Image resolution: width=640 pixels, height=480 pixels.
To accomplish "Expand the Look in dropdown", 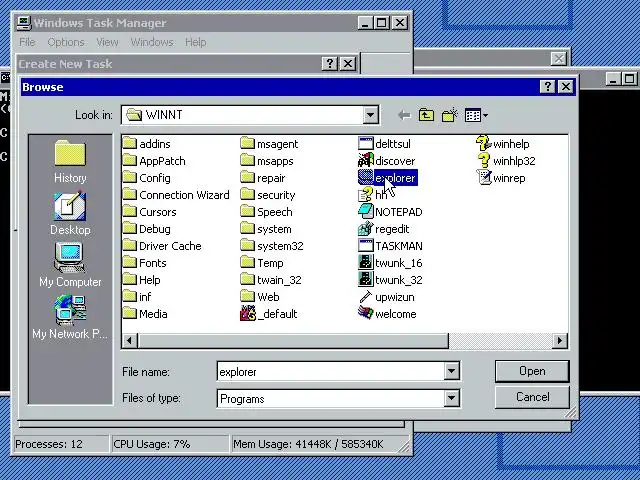I will [370, 116].
